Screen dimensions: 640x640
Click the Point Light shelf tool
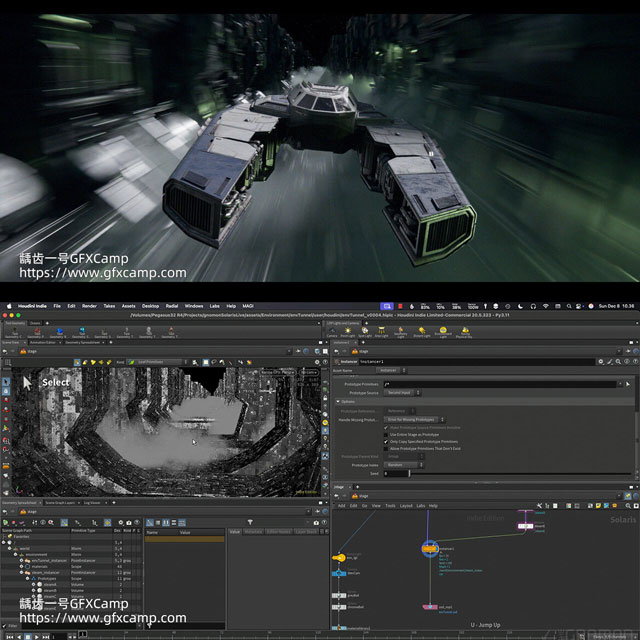(x=348, y=331)
